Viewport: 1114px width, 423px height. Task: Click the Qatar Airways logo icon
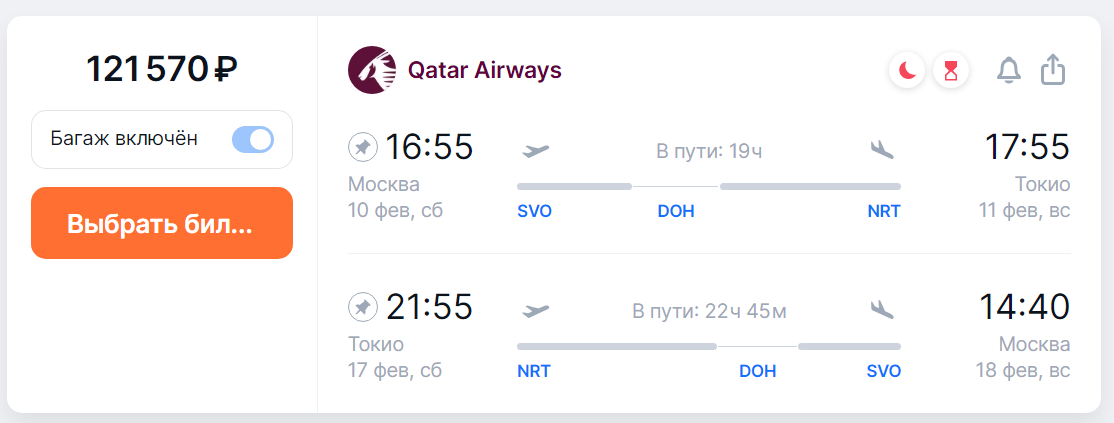(x=371, y=70)
